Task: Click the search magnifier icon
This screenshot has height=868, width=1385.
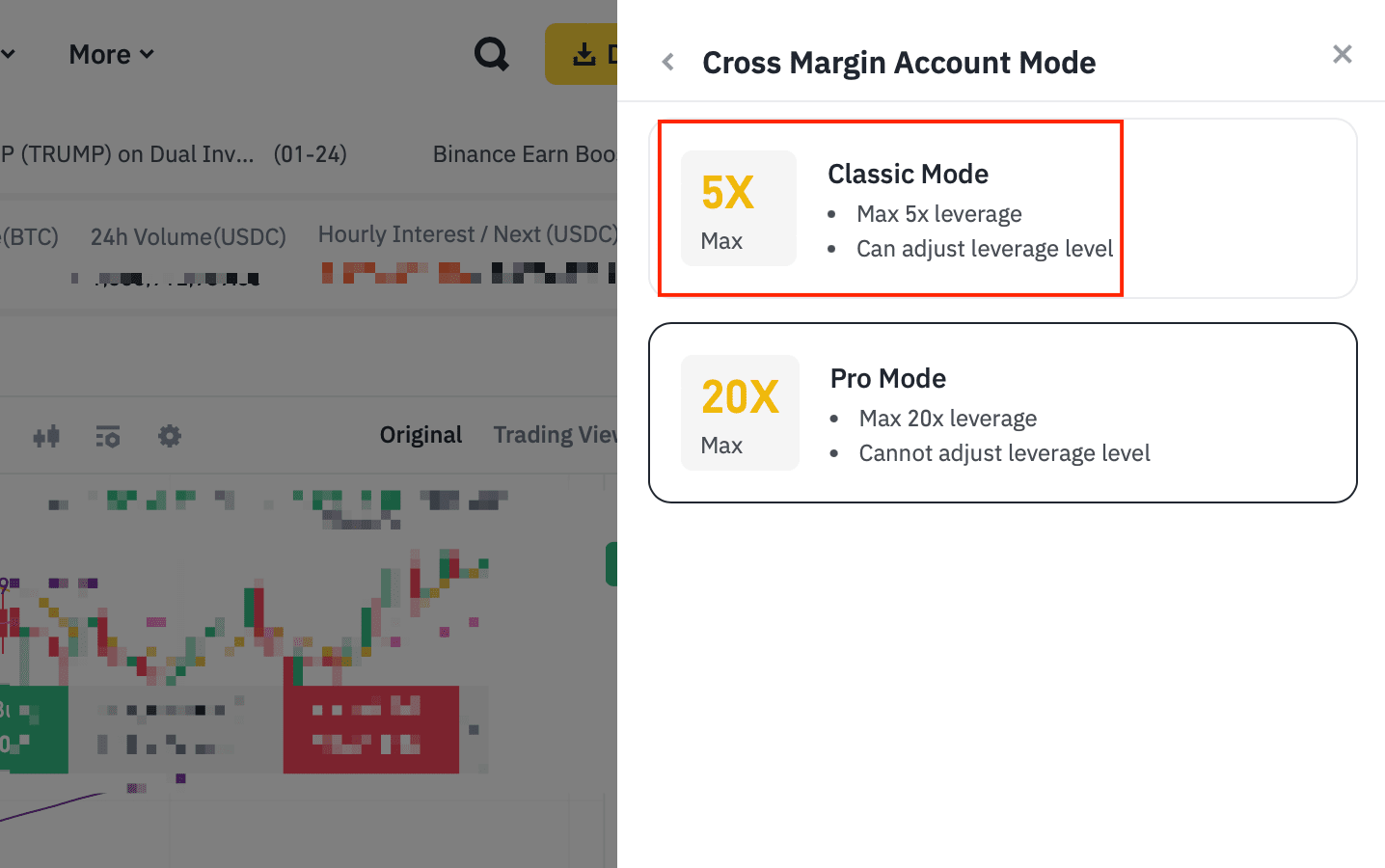Action: tap(491, 54)
